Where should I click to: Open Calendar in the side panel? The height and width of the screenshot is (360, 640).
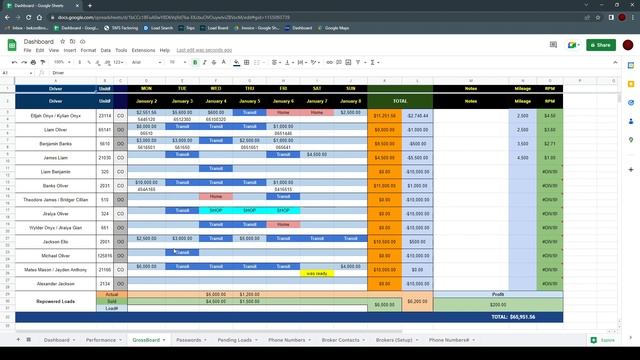tap(631, 65)
